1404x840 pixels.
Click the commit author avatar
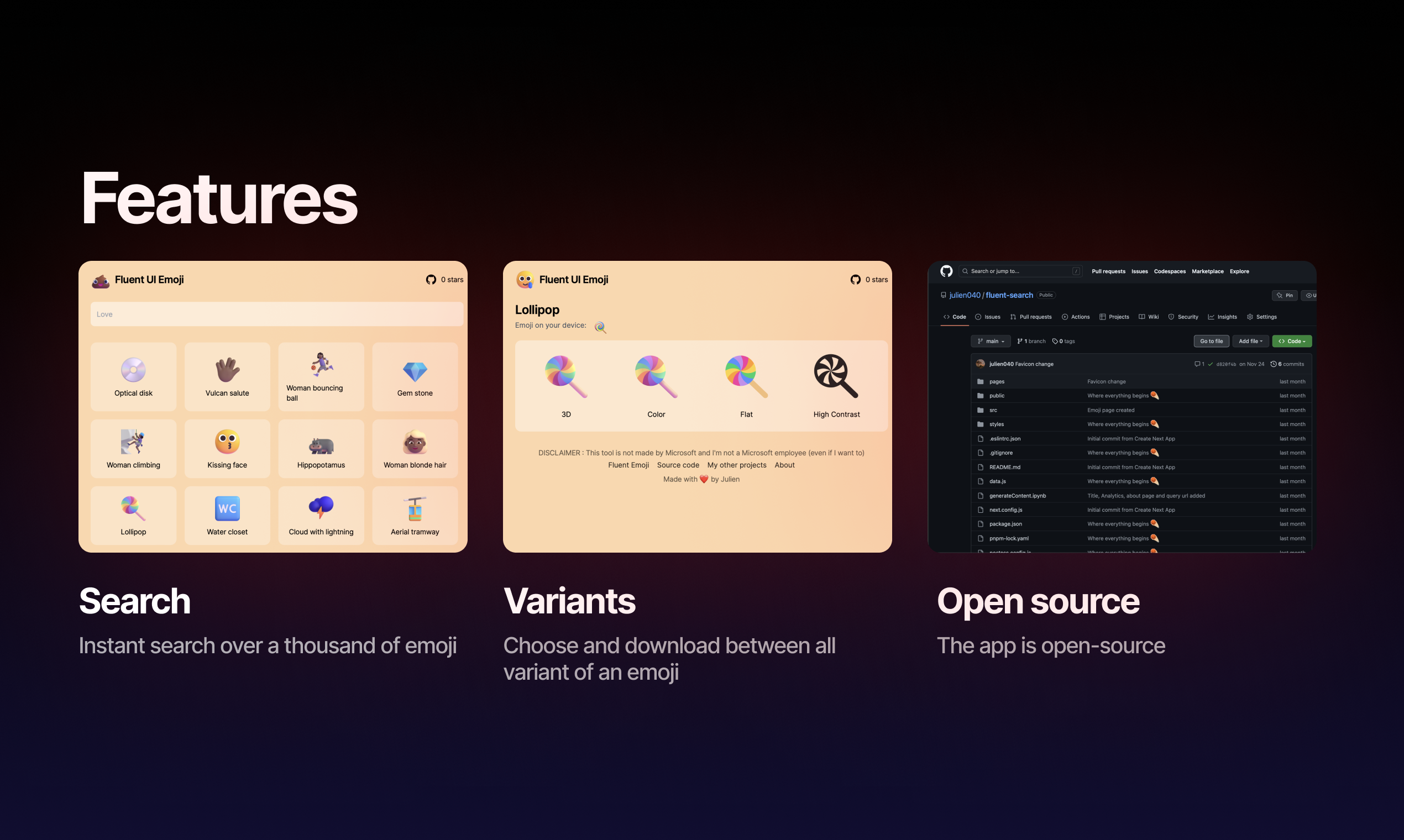click(x=981, y=364)
